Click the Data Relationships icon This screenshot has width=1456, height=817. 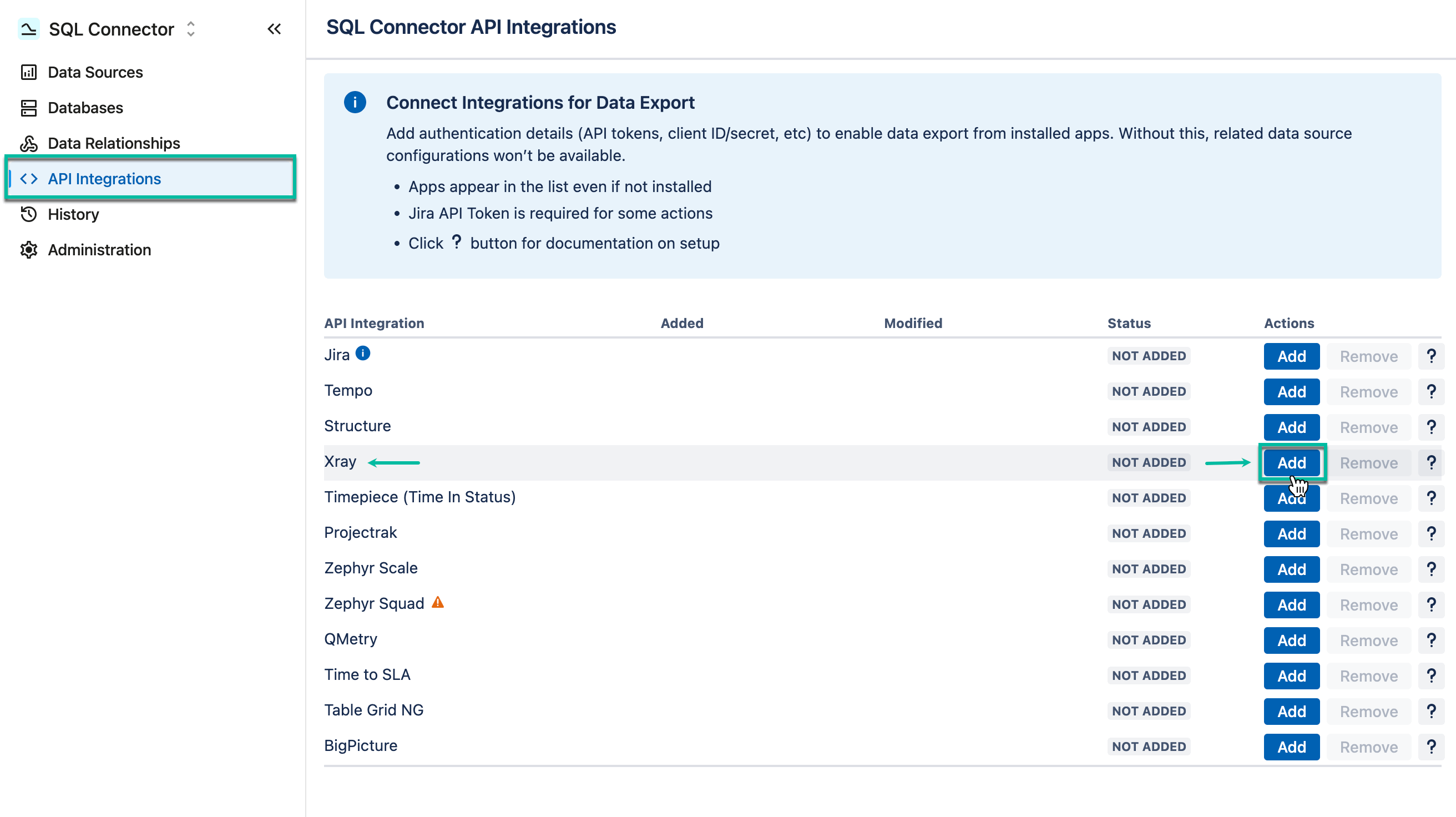(29, 143)
